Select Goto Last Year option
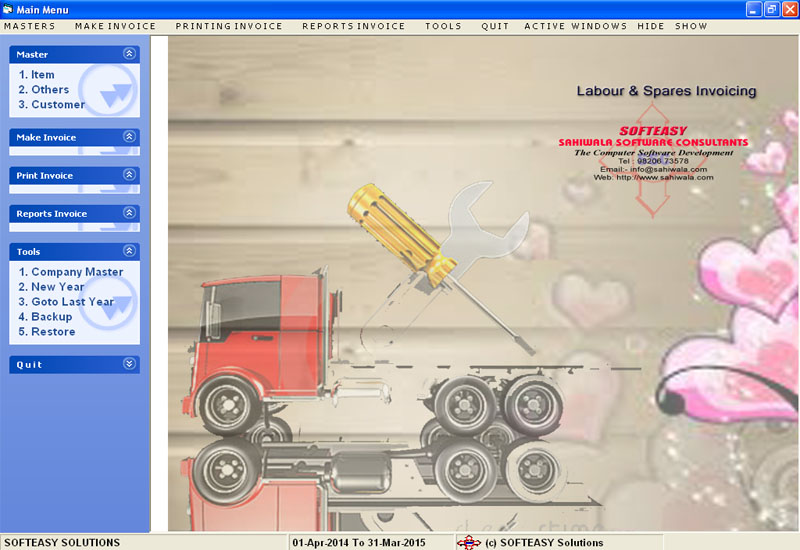Viewport: 800px width, 550px height. [66, 302]
